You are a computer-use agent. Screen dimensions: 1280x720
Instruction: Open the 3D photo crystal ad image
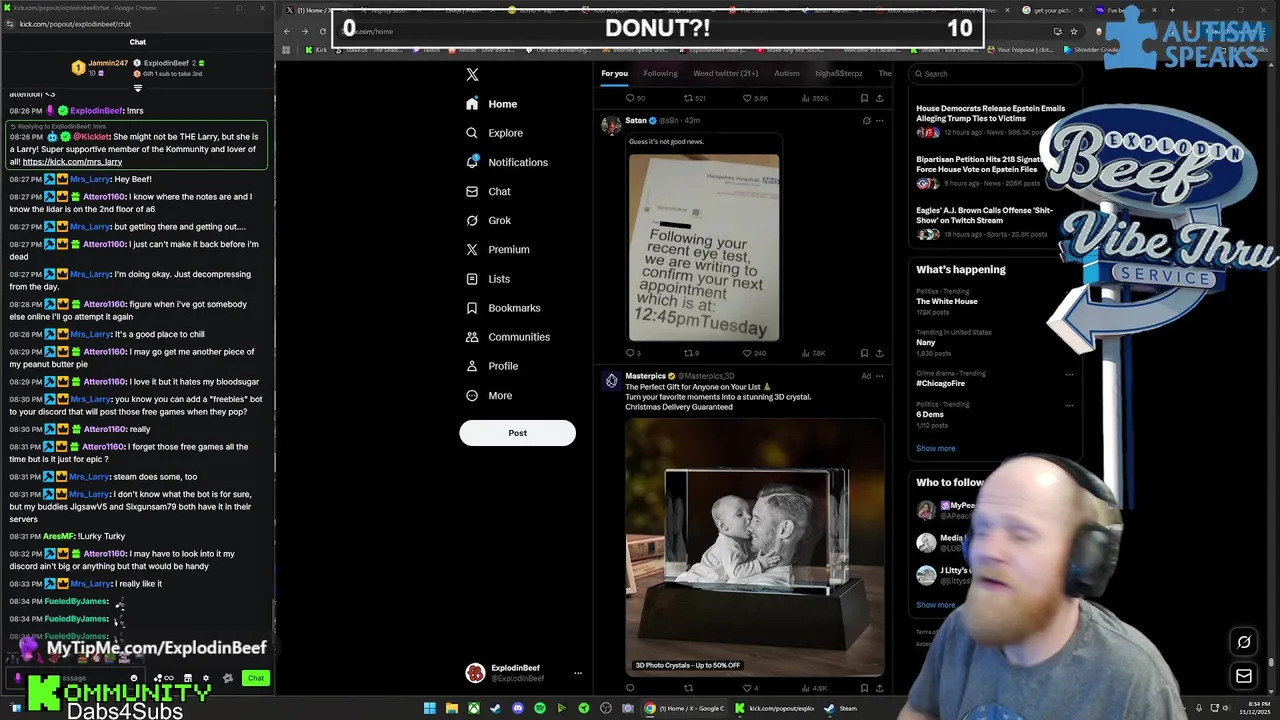[755, 547]
